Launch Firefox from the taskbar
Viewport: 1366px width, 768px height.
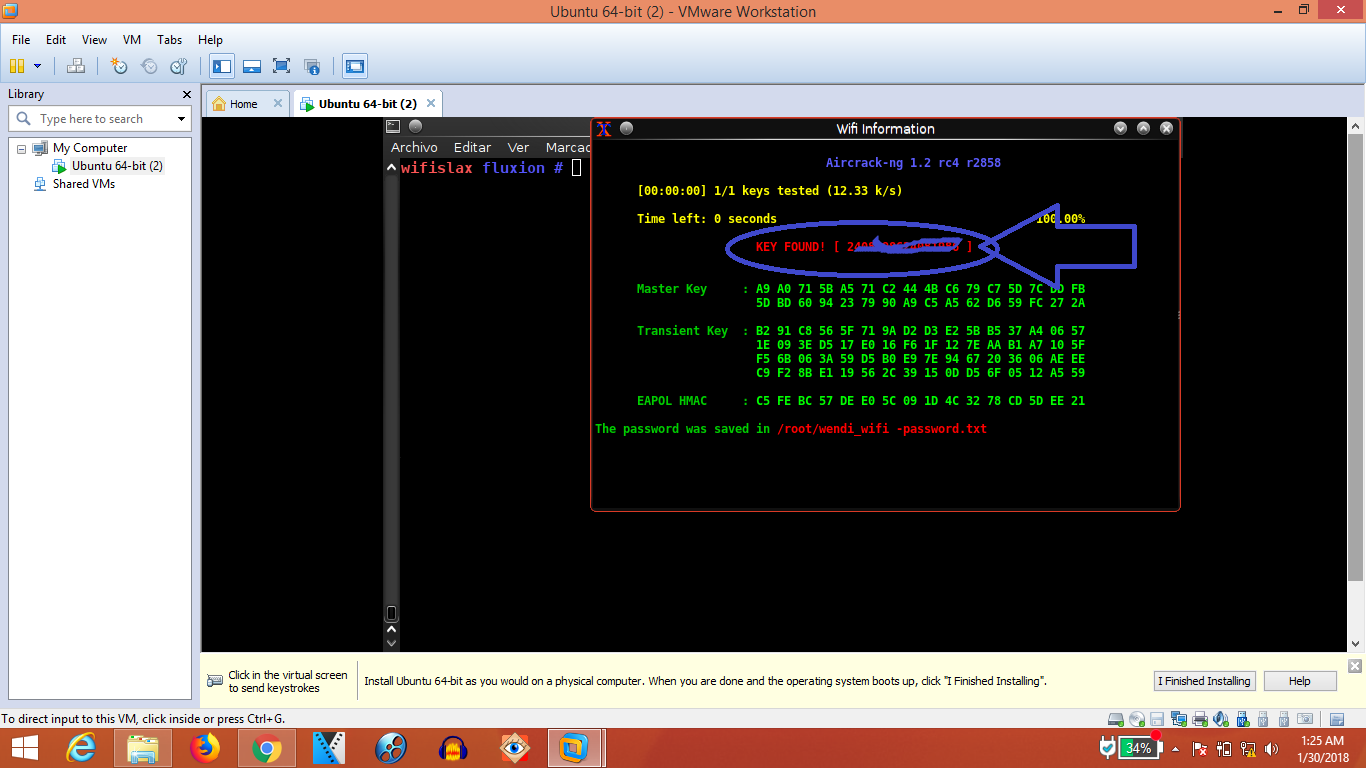(x=205, y=748)
